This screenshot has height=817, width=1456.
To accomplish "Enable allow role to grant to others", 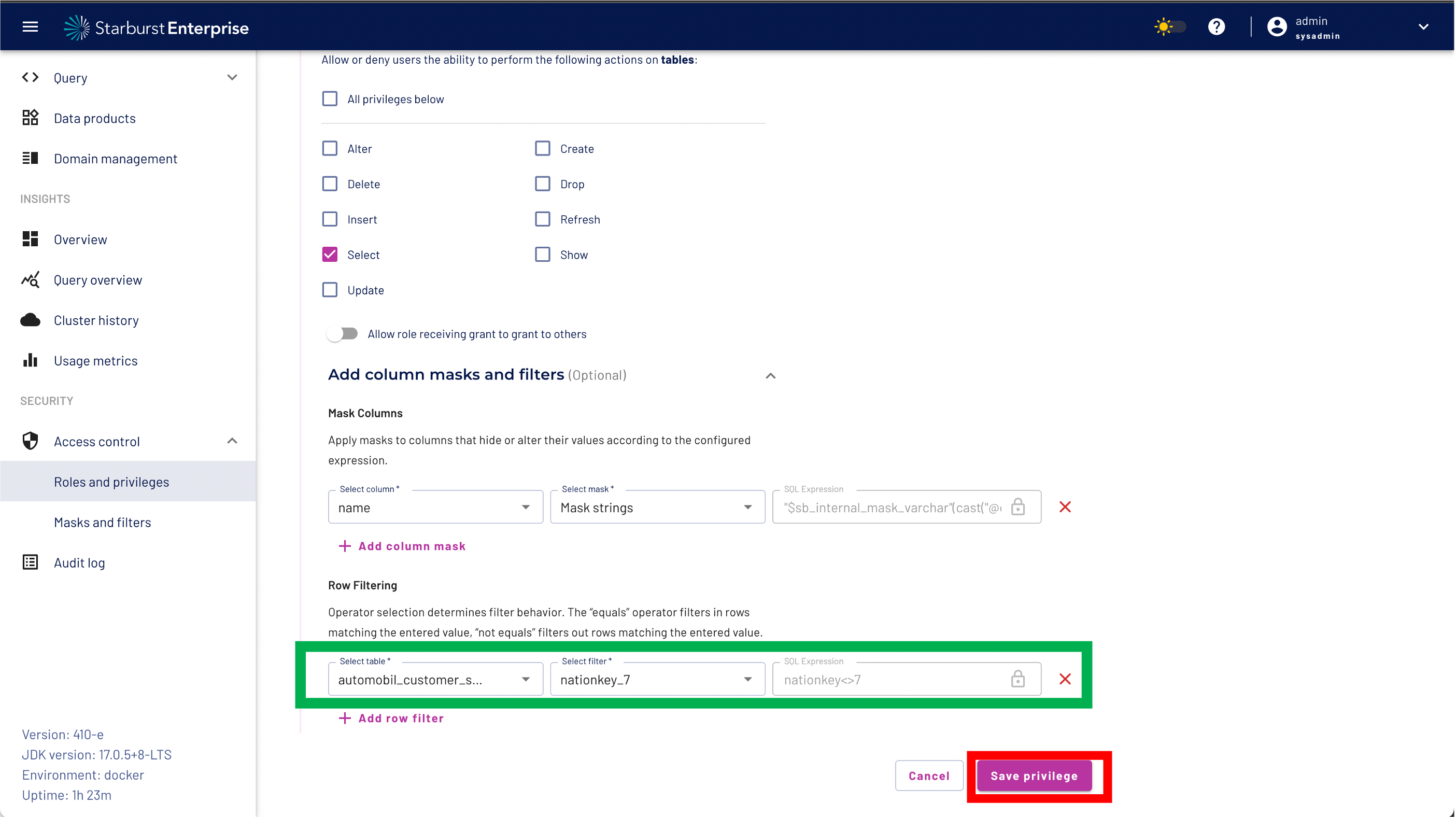I will tap(342, 333).
